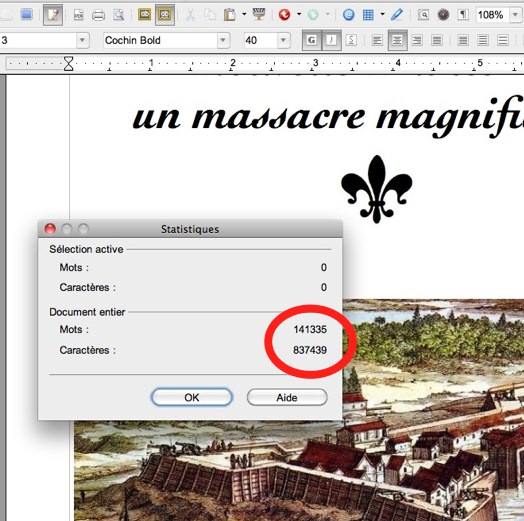Click the Paste clipboard icon
Screen dimensions: 524x521
(x=230, y=15)
